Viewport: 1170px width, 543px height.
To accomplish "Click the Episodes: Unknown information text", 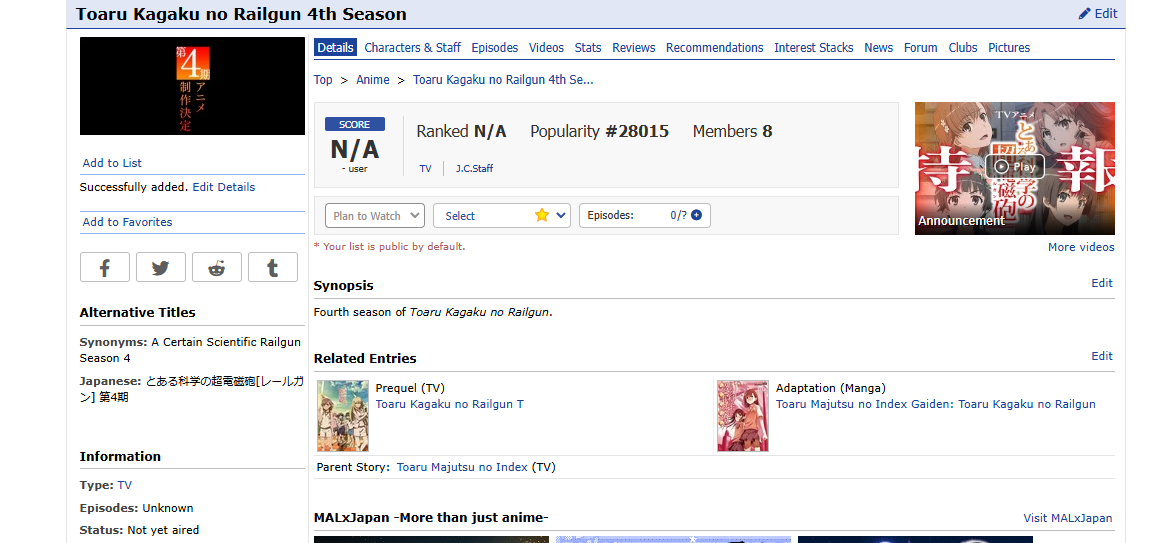I will [137, 508].
